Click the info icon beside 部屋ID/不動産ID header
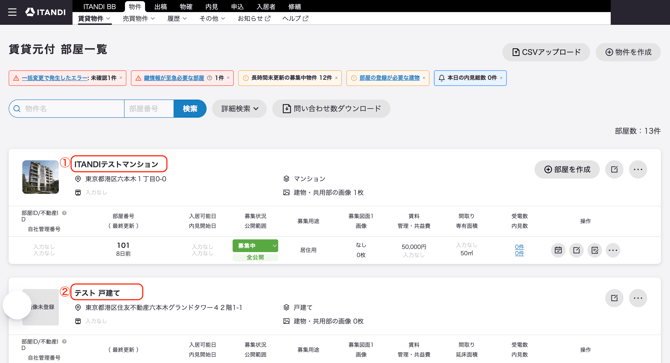 [64, 213]
